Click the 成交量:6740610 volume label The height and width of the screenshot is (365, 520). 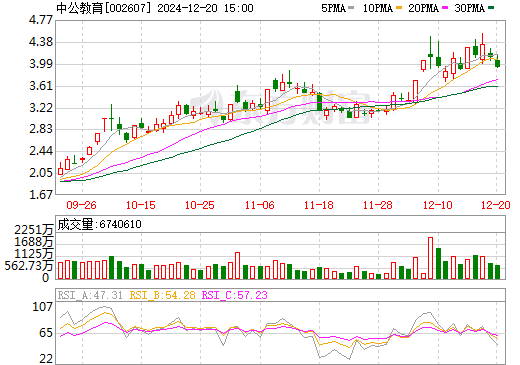point(99,224)
